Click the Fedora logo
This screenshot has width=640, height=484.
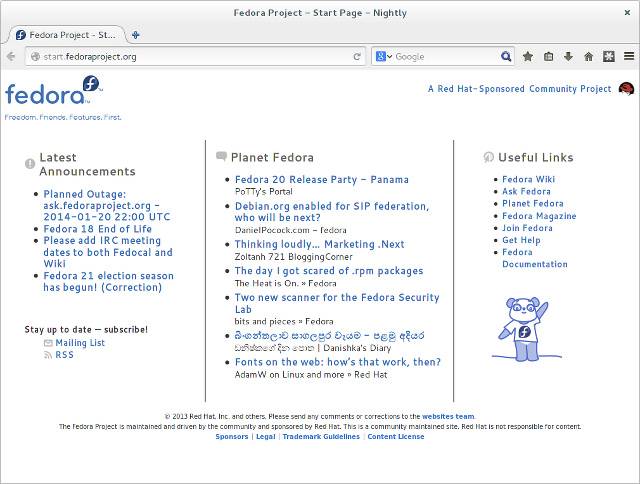(54, 90)
